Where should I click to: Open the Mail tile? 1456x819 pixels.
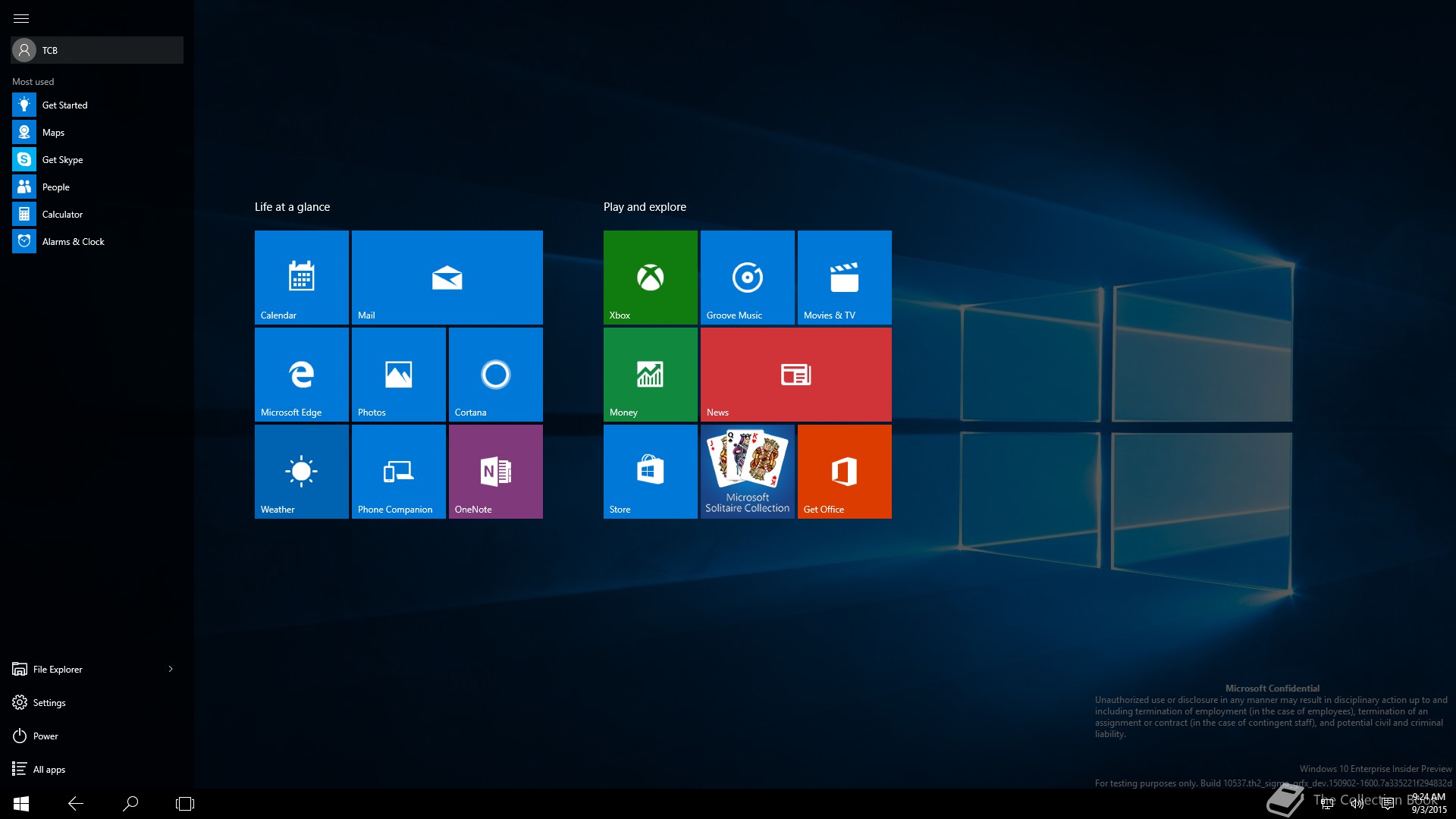tap(447, 278)
